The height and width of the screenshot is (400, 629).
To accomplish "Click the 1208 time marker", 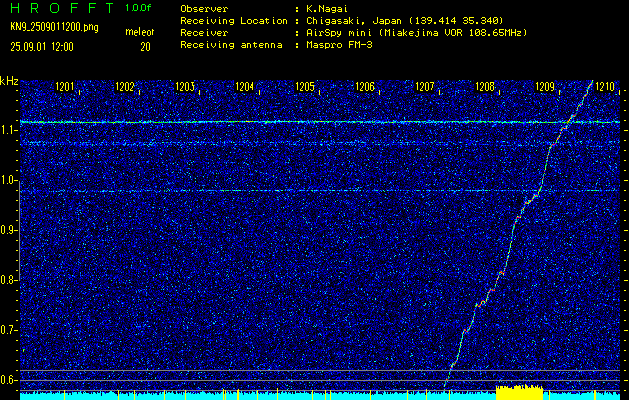I will click(x=485, y=86).
